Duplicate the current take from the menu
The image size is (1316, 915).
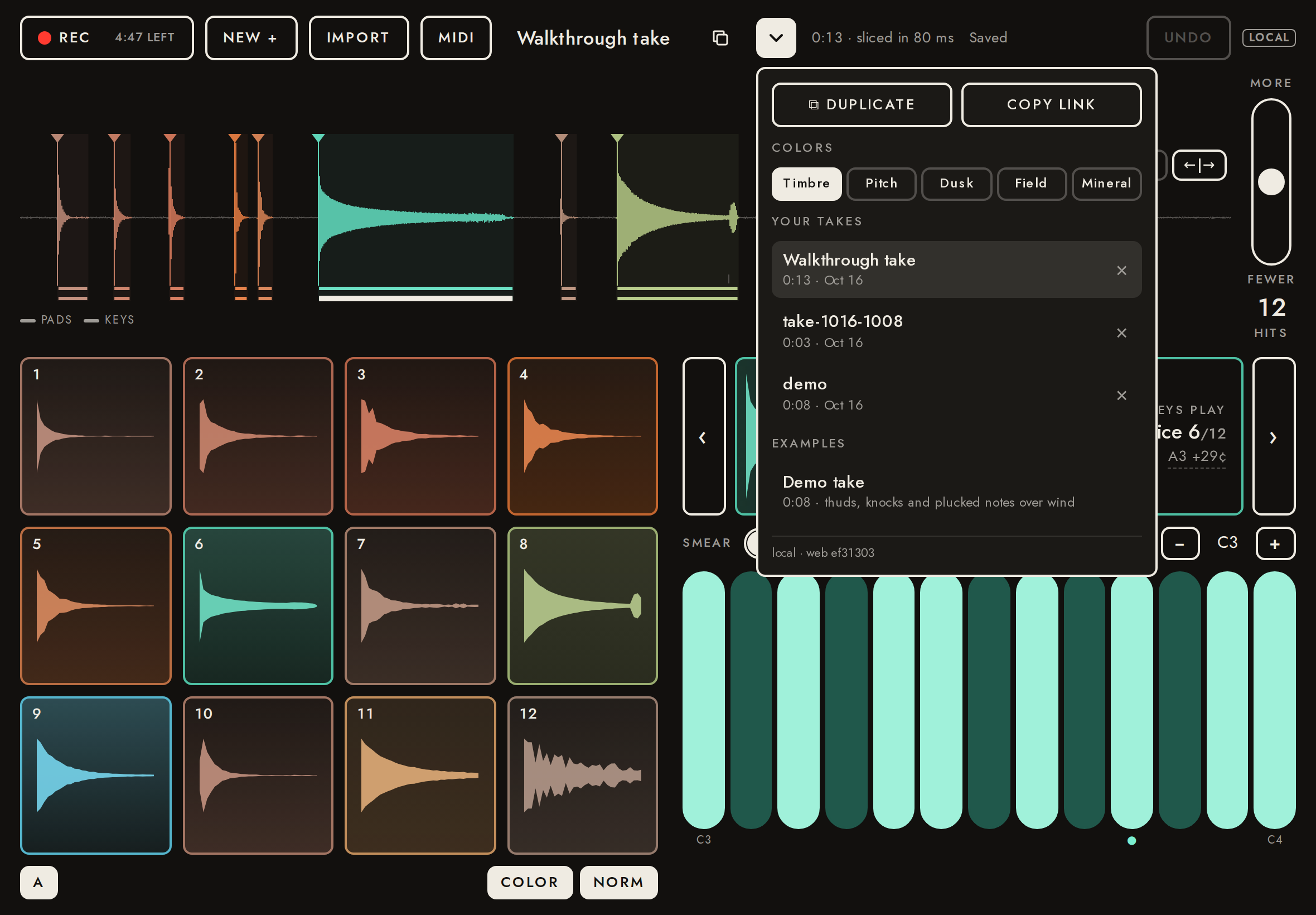click(x=862, y=105)
